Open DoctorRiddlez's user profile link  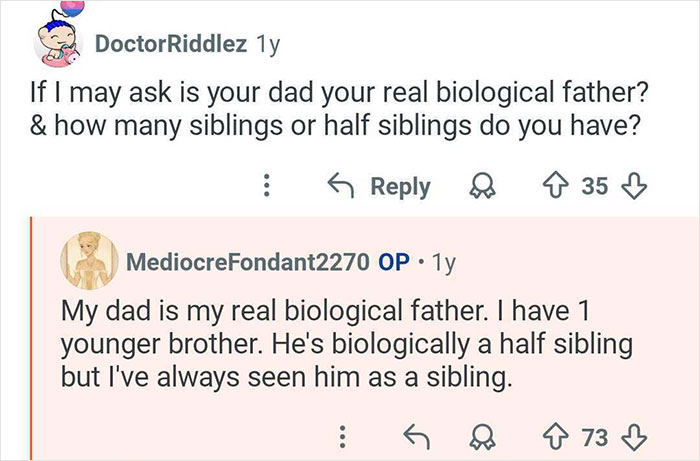[170, 44]
